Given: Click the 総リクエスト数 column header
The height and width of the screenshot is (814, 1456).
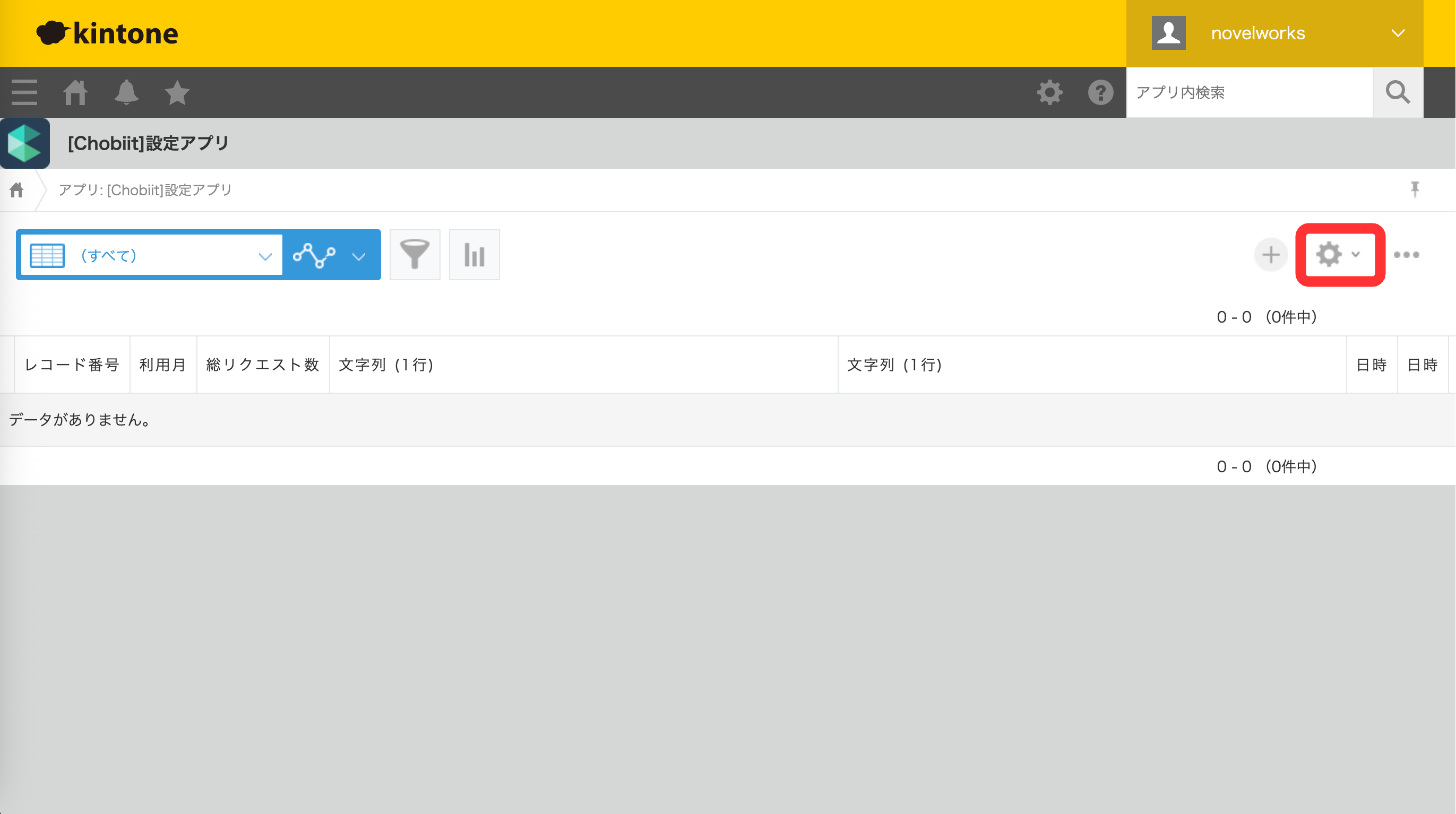Looking at the screenshot, I should (x=263, y=365).
